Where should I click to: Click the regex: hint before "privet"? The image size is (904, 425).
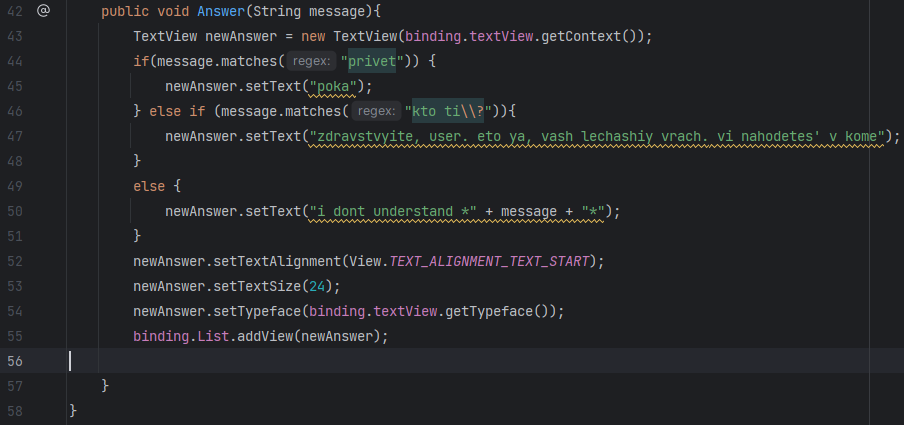[311, 61]
